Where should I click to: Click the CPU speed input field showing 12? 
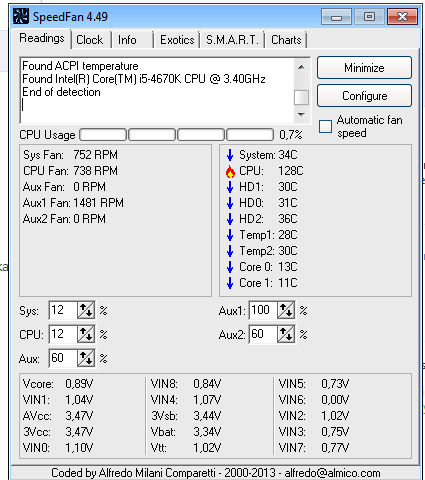click(x=63, y=334)
